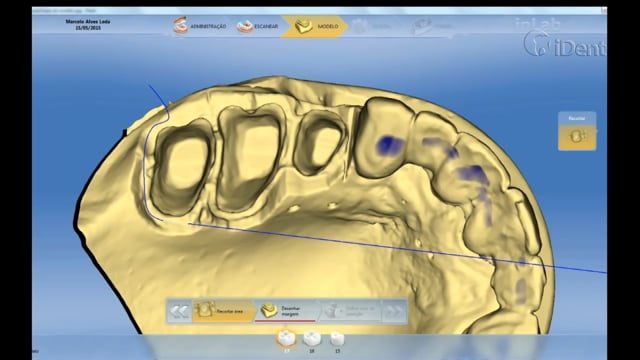Click the ESCANEAR label
Viewport: 640px width, 360px height.
(266, 27)
